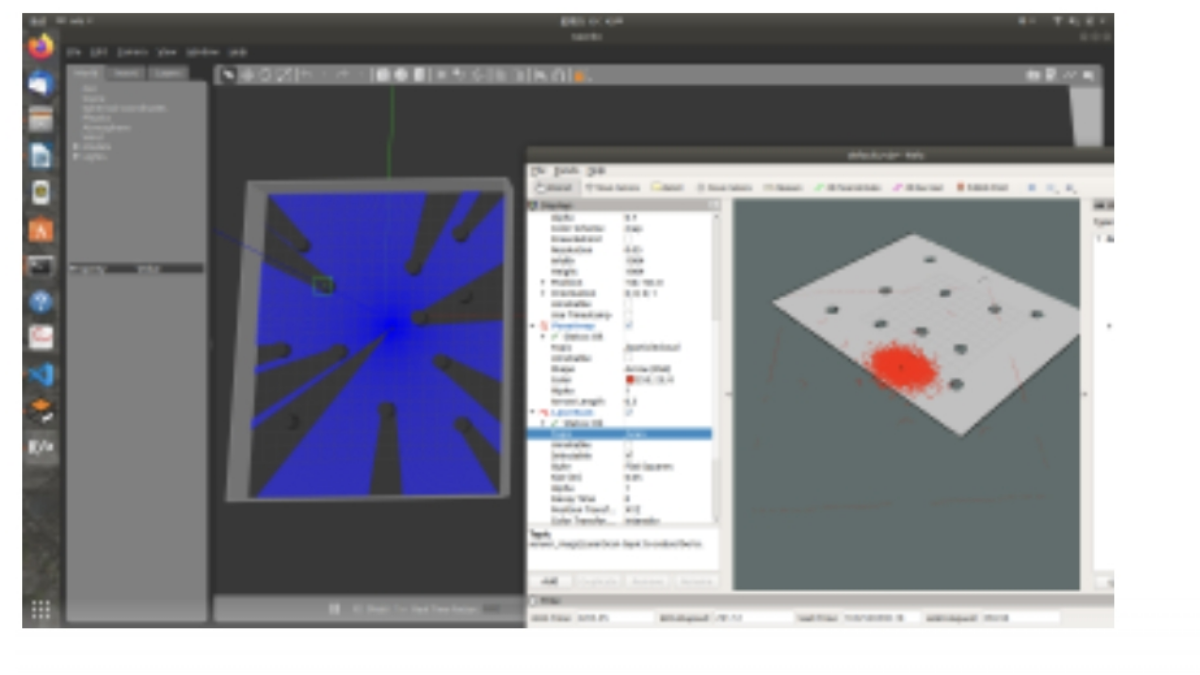Screen dimensions: 1200x675
Task: Activate Gazebo's translate mode tool
Action: pyautogui.click(x=246, y=75)
